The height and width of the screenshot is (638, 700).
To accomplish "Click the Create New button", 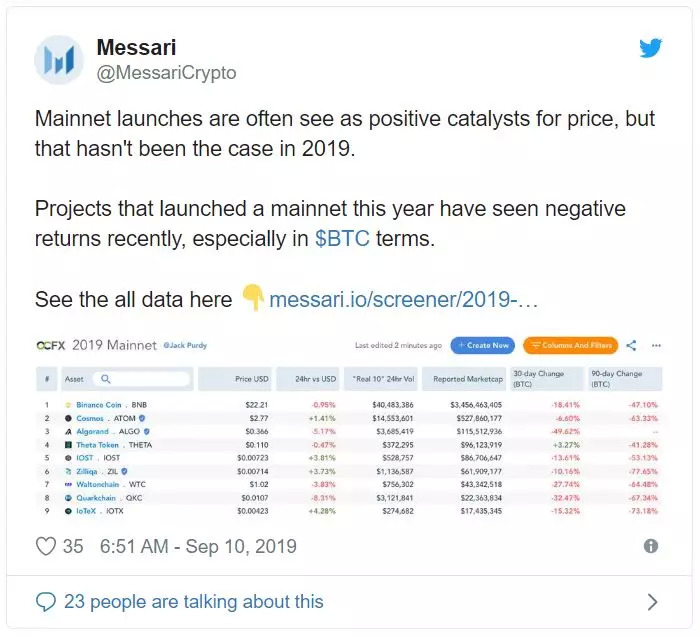I will pos(482,345).
